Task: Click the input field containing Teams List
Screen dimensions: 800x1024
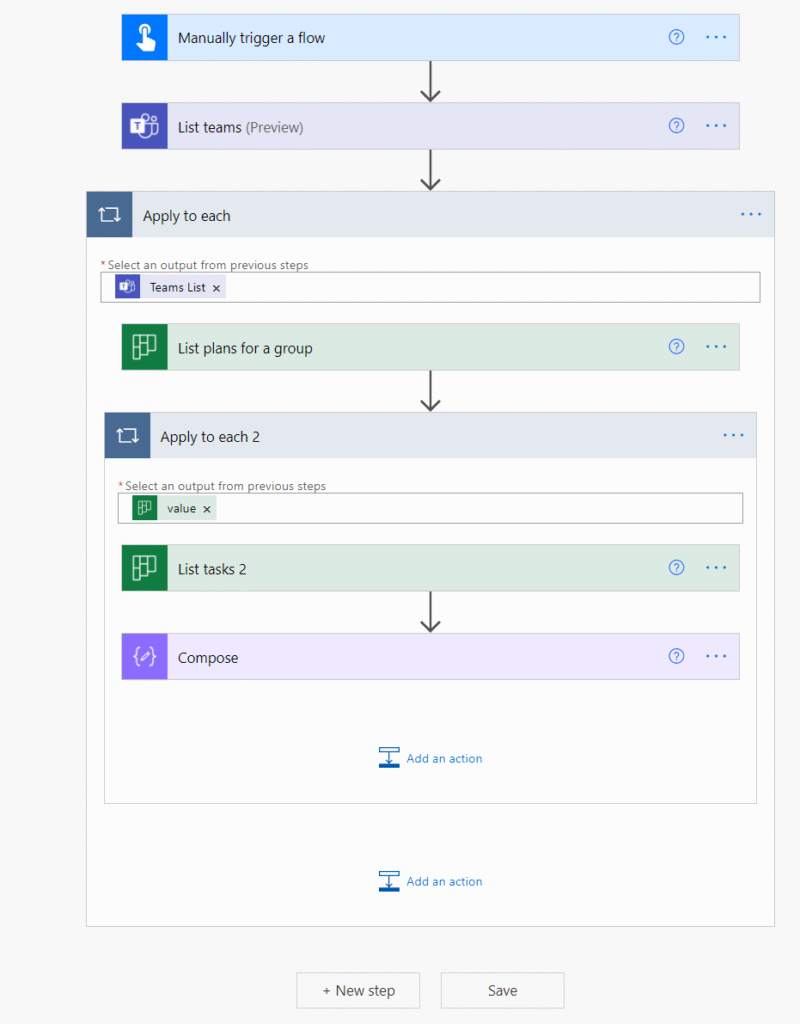Action: click(x=430, y=287)
